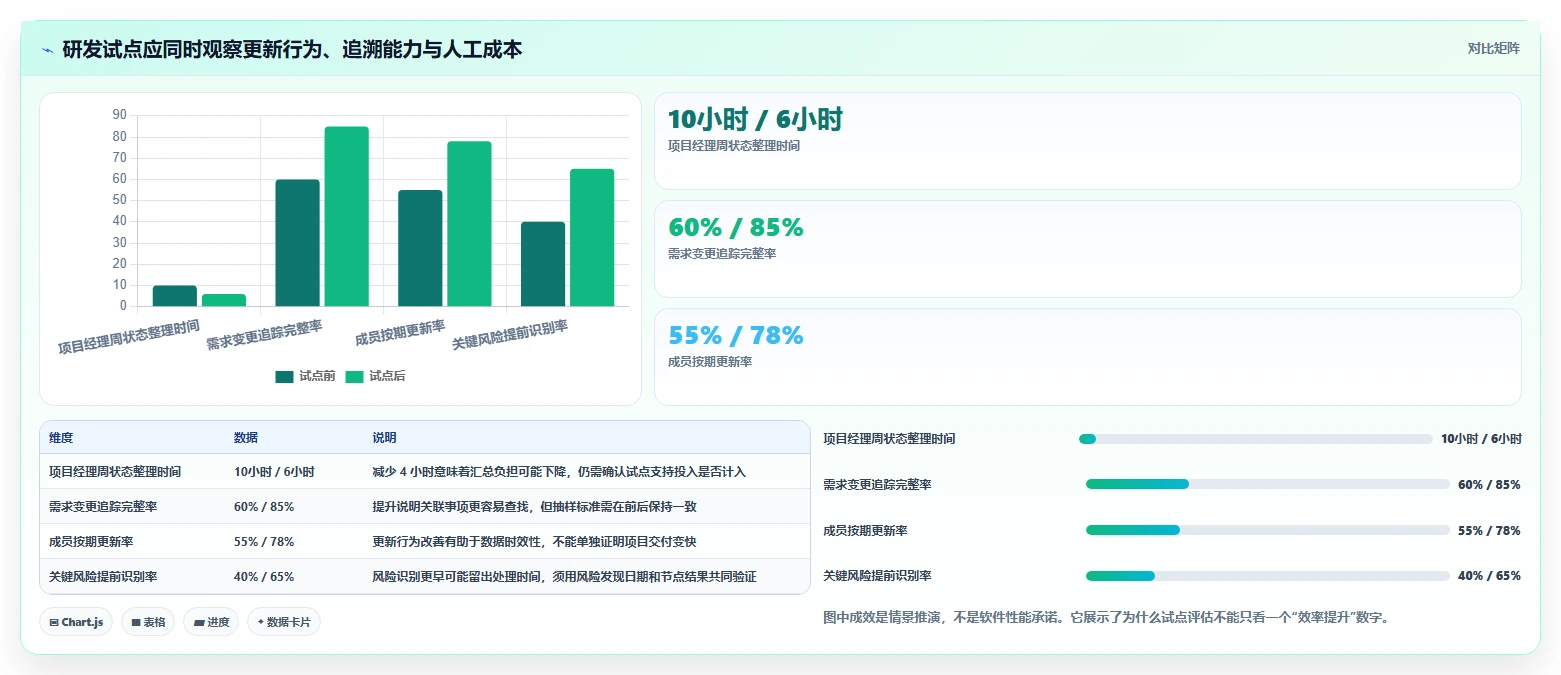Click the 试点前 bar for 成员按期更新率
This screenshot has height=675, width=1561.
[420, 248]
